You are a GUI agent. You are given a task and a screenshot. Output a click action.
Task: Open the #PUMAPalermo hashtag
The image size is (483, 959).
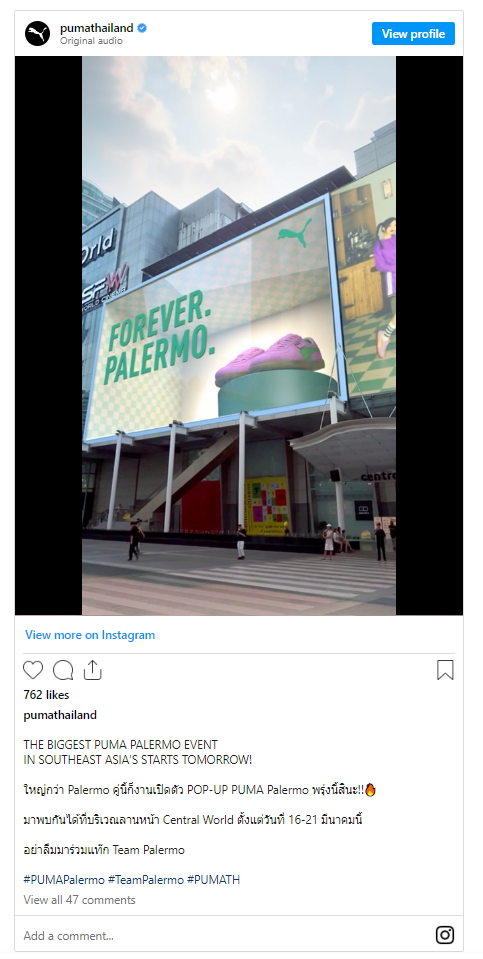(64, 879)
